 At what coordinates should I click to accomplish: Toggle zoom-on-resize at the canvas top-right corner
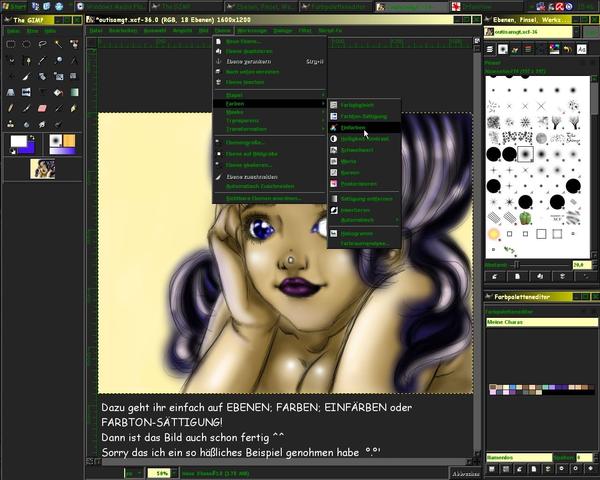click(x=477, y=41)
